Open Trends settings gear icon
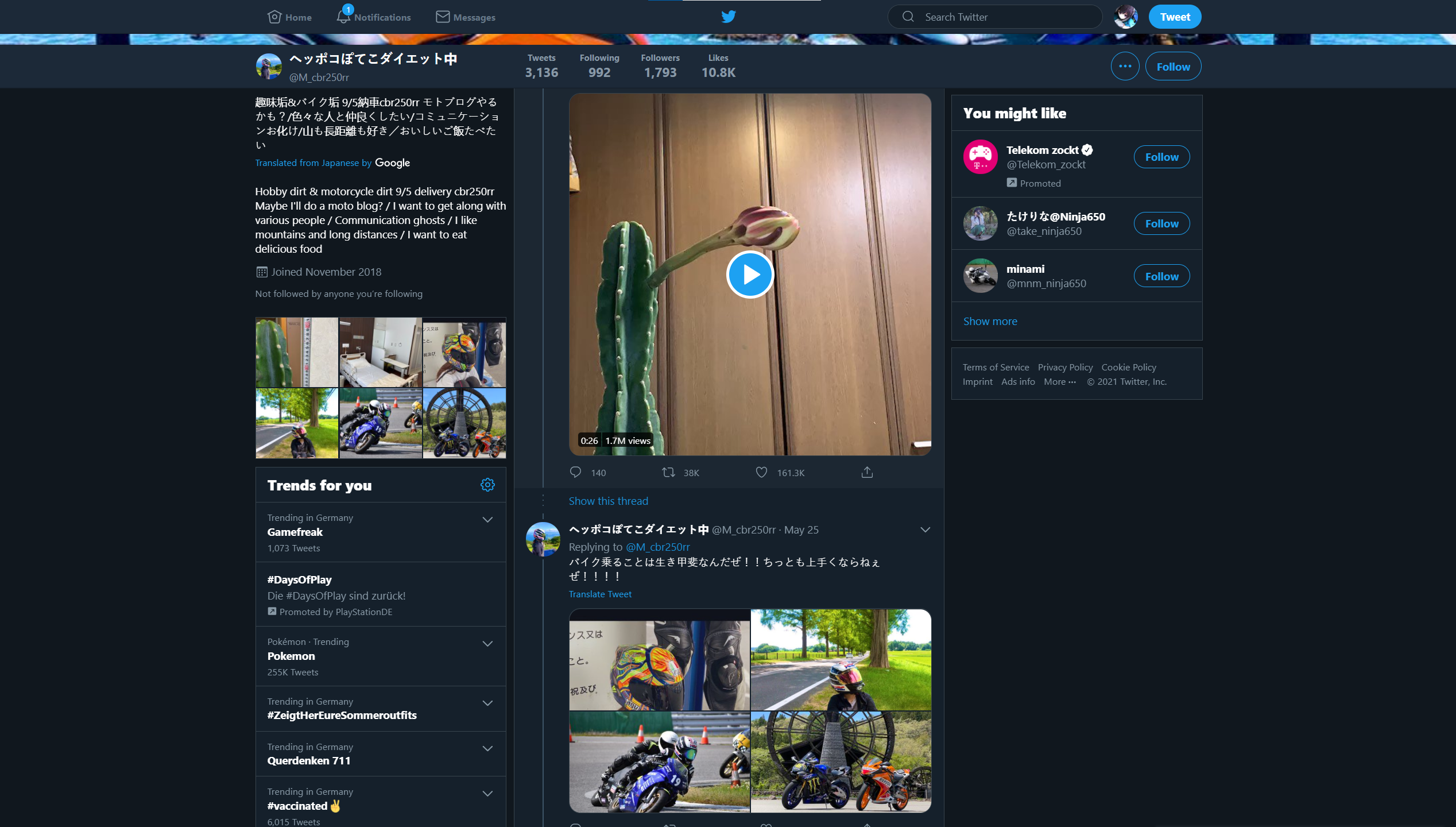Screen dimensions: 1456x827 point(487,485)
